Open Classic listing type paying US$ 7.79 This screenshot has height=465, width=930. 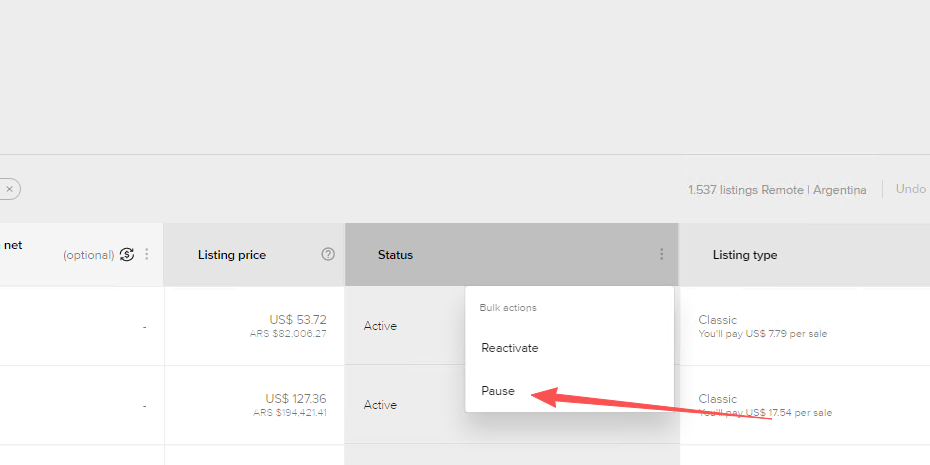718,320
